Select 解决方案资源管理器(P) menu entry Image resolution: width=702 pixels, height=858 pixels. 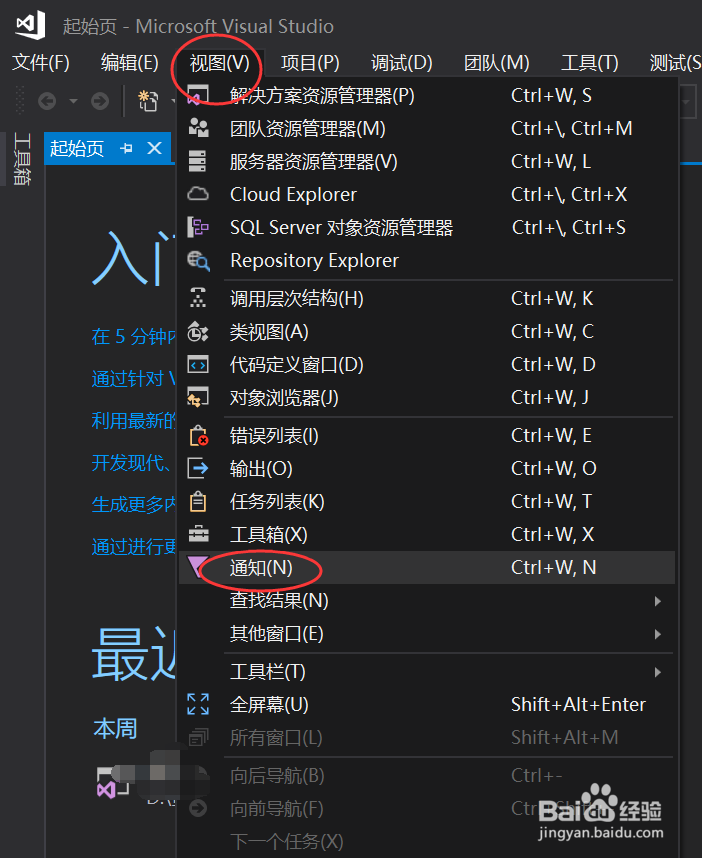click(427, 96)
